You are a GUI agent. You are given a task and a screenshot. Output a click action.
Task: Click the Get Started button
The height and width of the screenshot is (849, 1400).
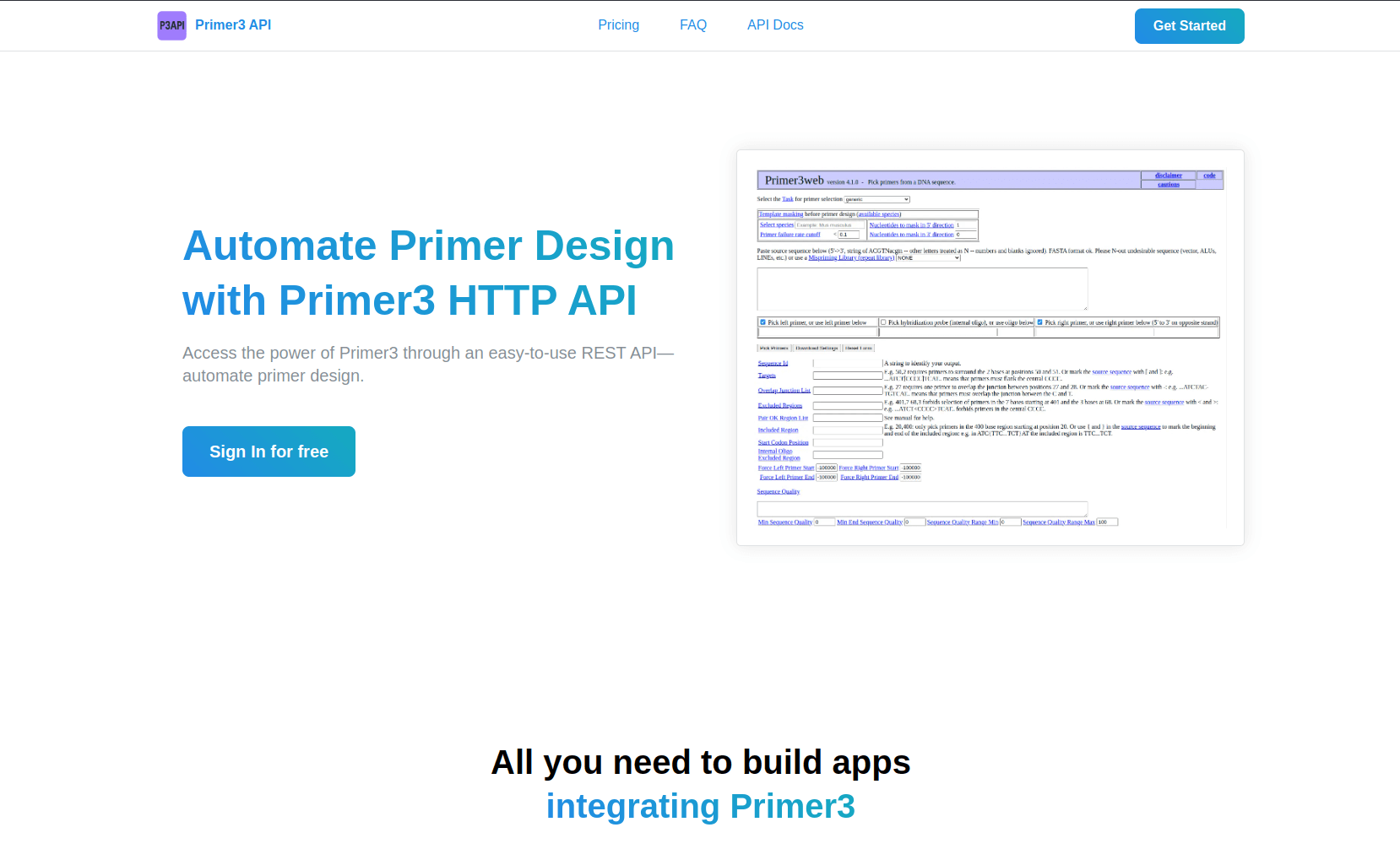click(x=1189, y=25)
